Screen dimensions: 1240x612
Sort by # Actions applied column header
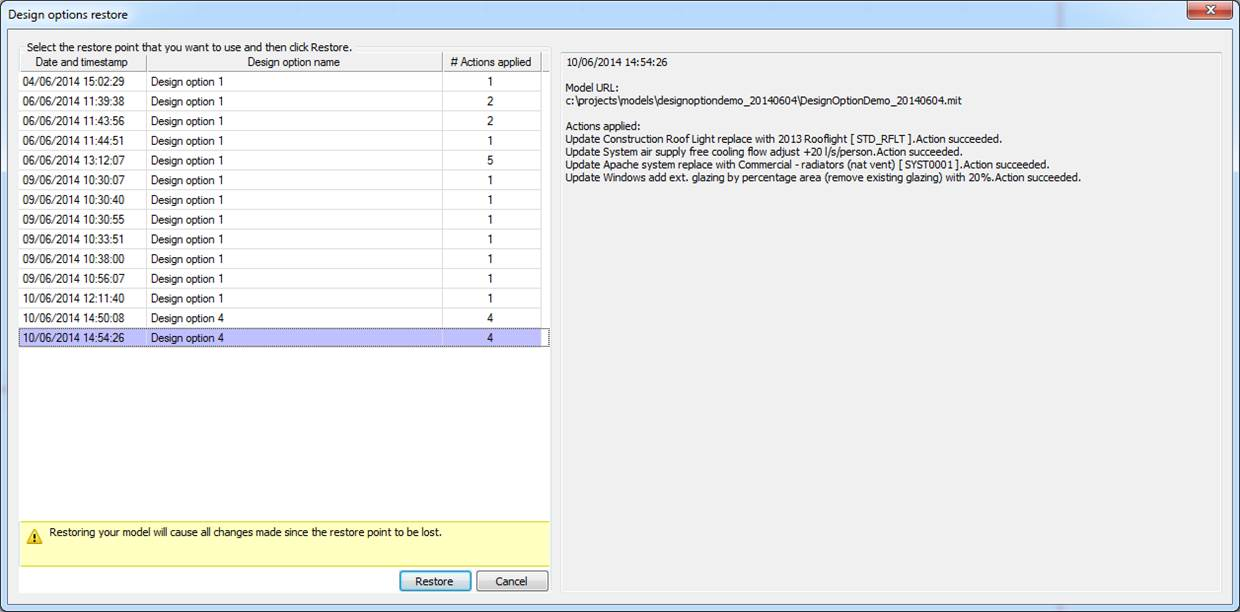(x=490, y=62)
